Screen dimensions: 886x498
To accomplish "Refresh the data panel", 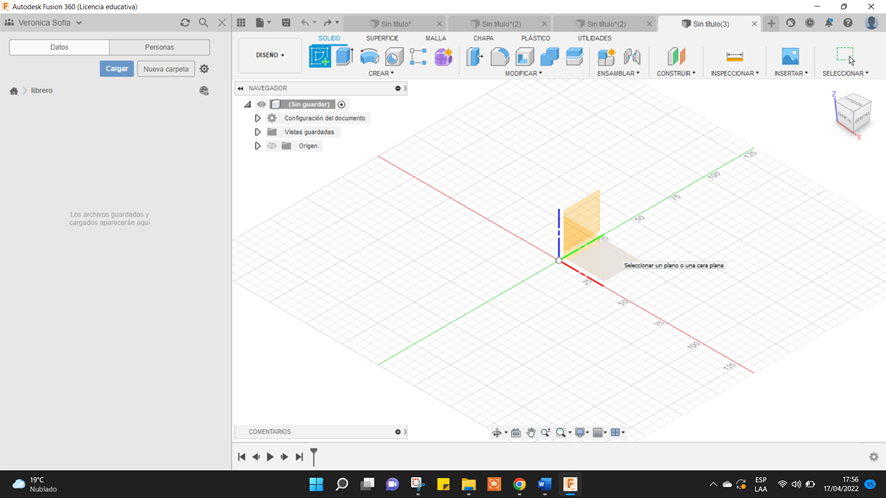I will [x=185, y=23].
